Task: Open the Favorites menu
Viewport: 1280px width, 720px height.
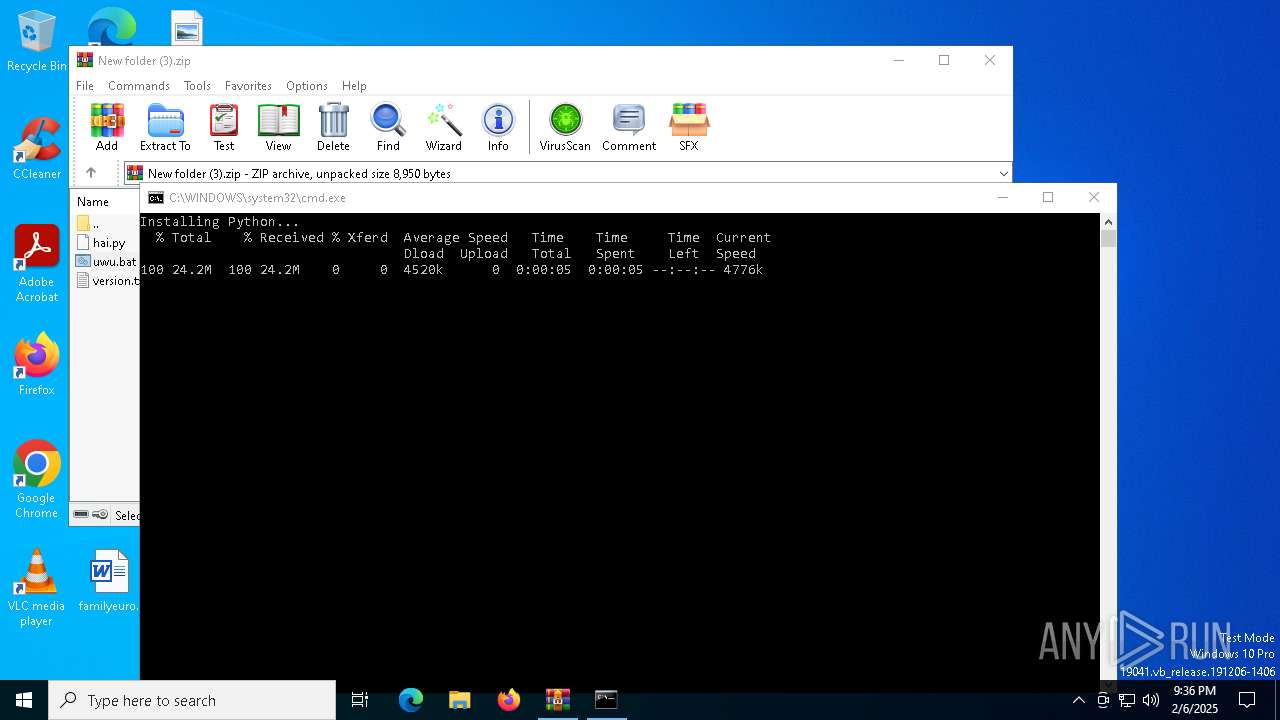Action: 248,86
